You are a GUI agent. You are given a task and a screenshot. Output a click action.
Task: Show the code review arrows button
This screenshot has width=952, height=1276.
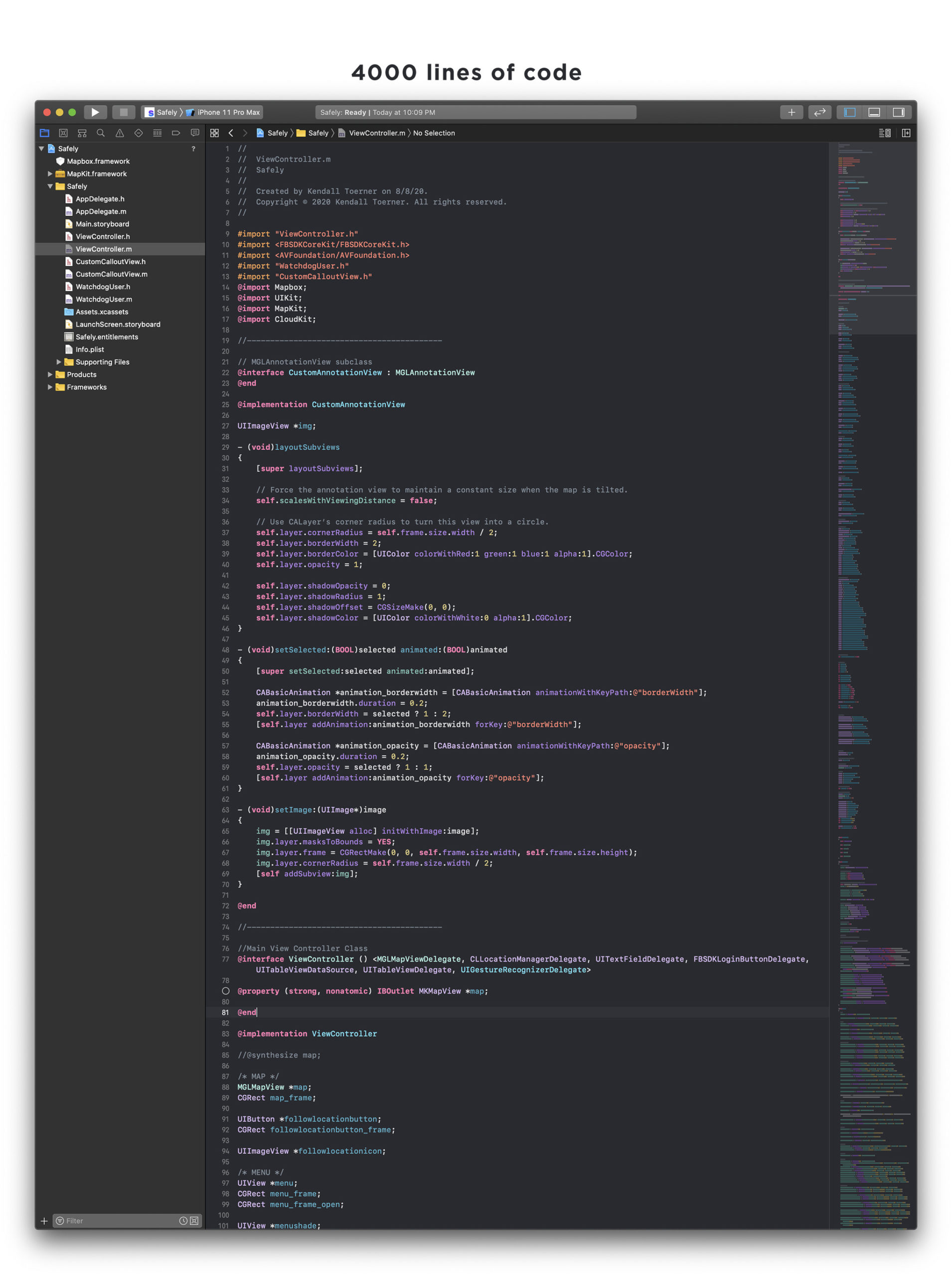tap(819, 112)
